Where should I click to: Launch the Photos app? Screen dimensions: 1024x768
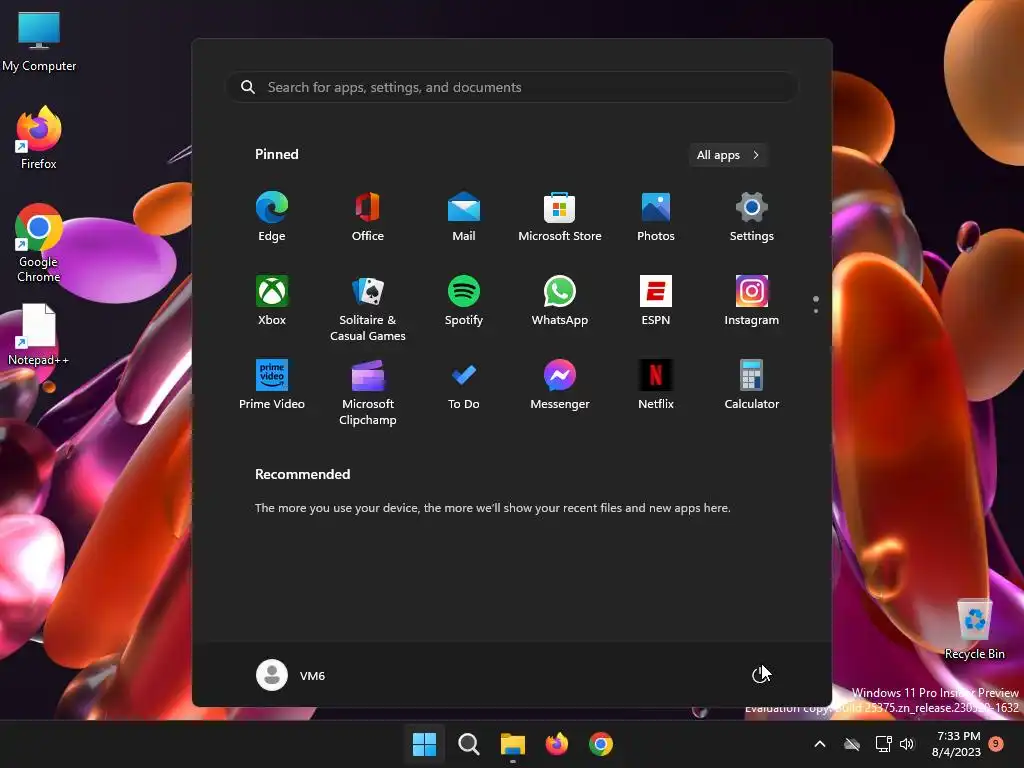coord(656,217)
